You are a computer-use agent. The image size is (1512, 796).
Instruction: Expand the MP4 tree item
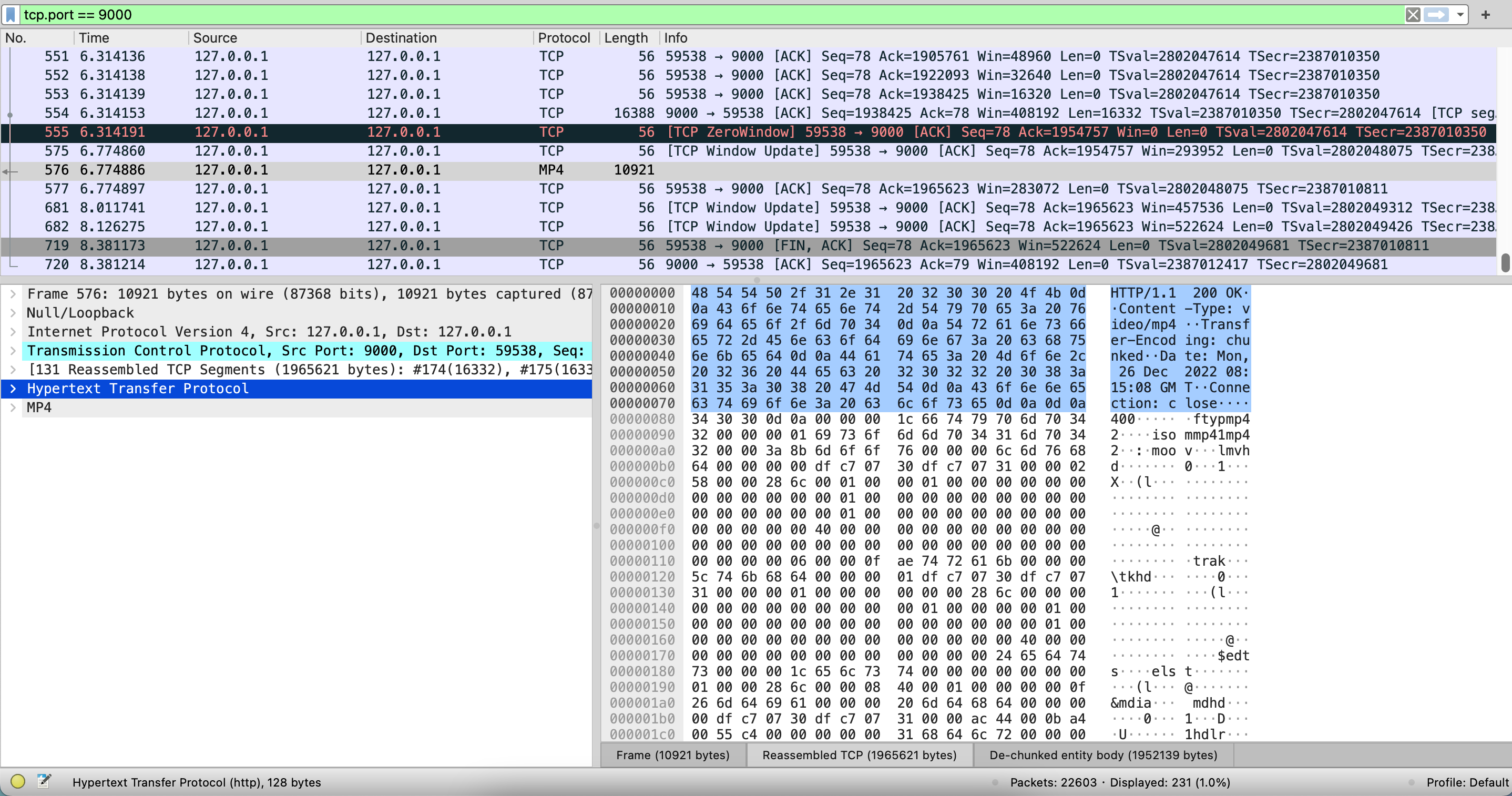pyautogui.click(x=13, y=407)
